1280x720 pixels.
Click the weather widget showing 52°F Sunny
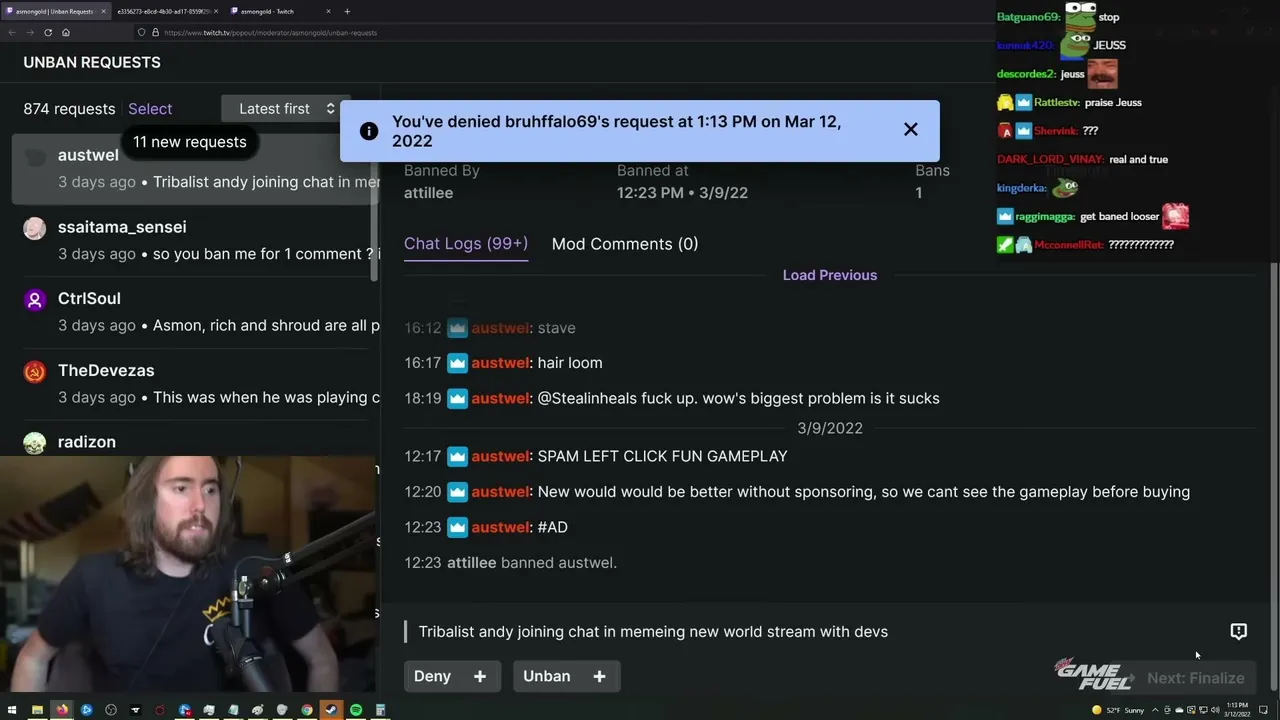click(x=1119, y=710)
